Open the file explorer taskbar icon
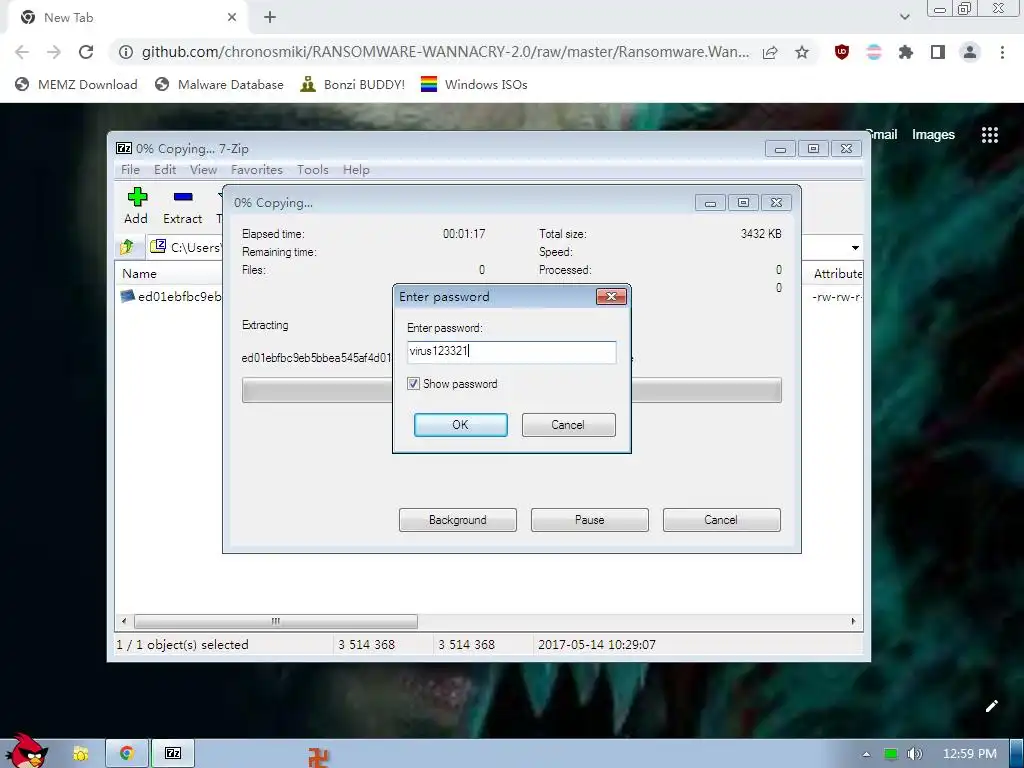The height and width of the screenshot is (768, 1024). 81,754
